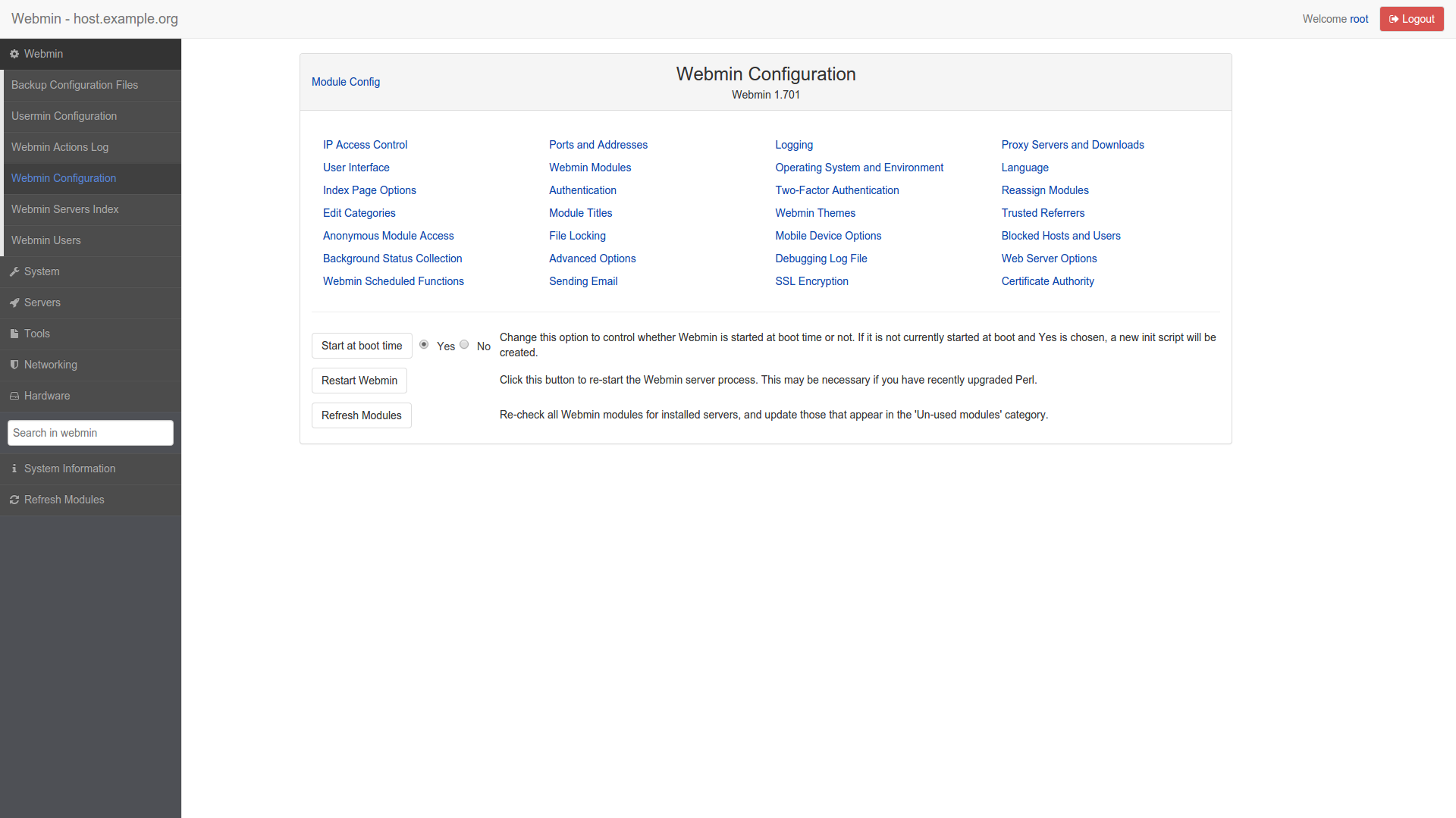
Task: Open System Information from the sidebar
Action: tap(90, 469)
